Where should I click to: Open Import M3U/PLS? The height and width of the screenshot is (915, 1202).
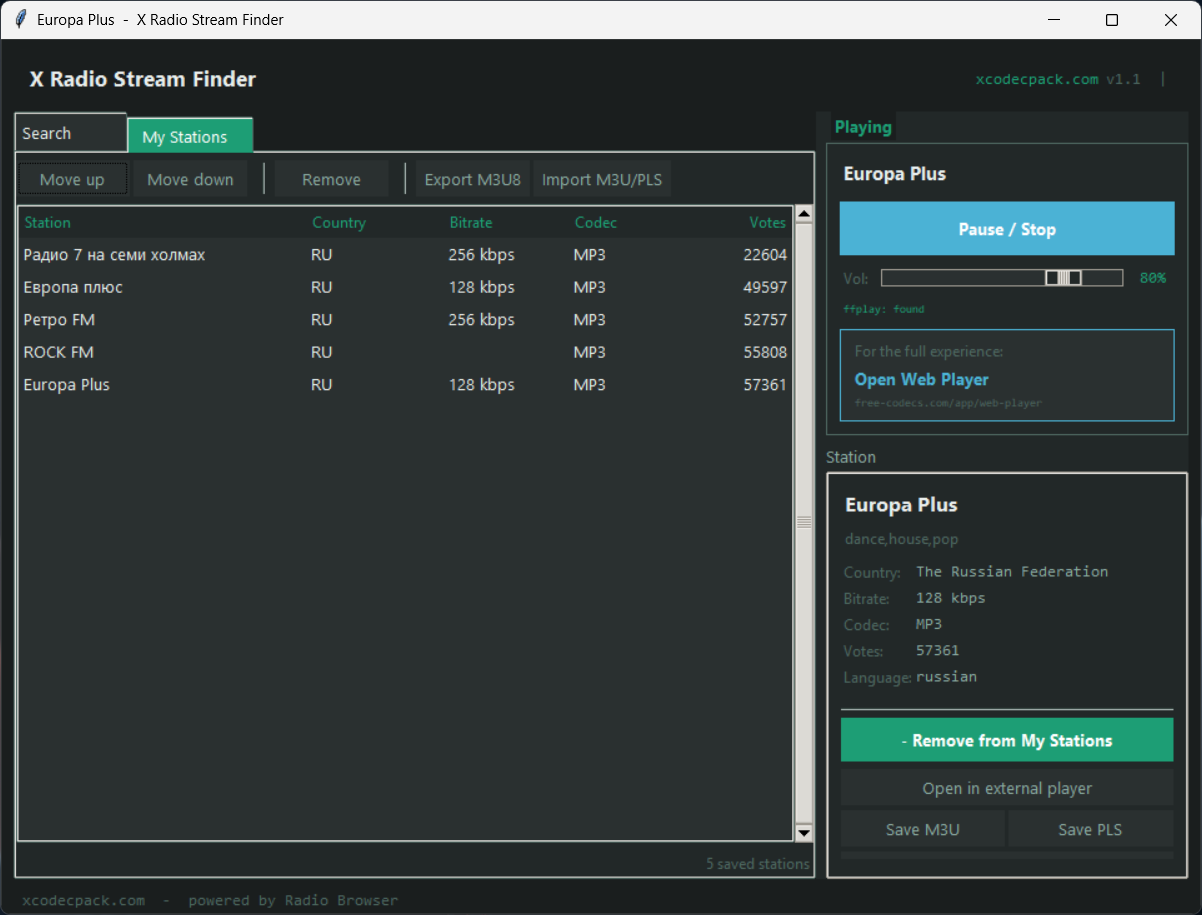(x=601, y=180)
